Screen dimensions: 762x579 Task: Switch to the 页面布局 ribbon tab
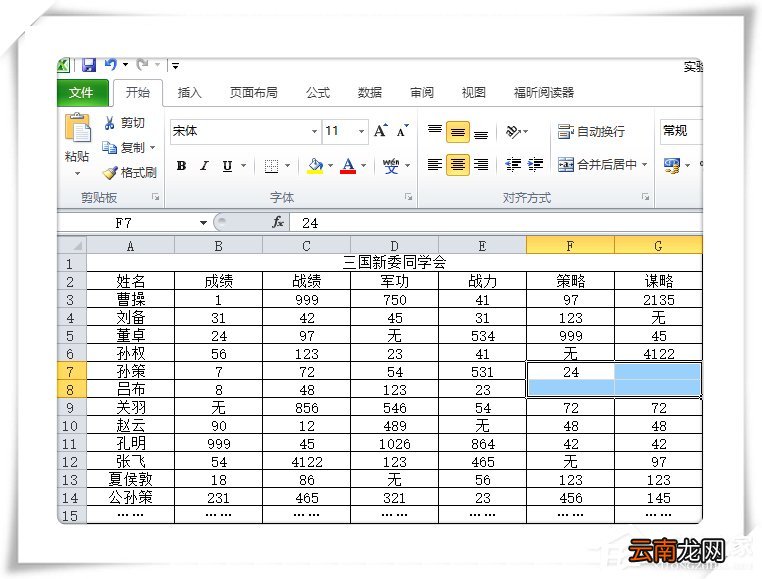pos(254,92)
